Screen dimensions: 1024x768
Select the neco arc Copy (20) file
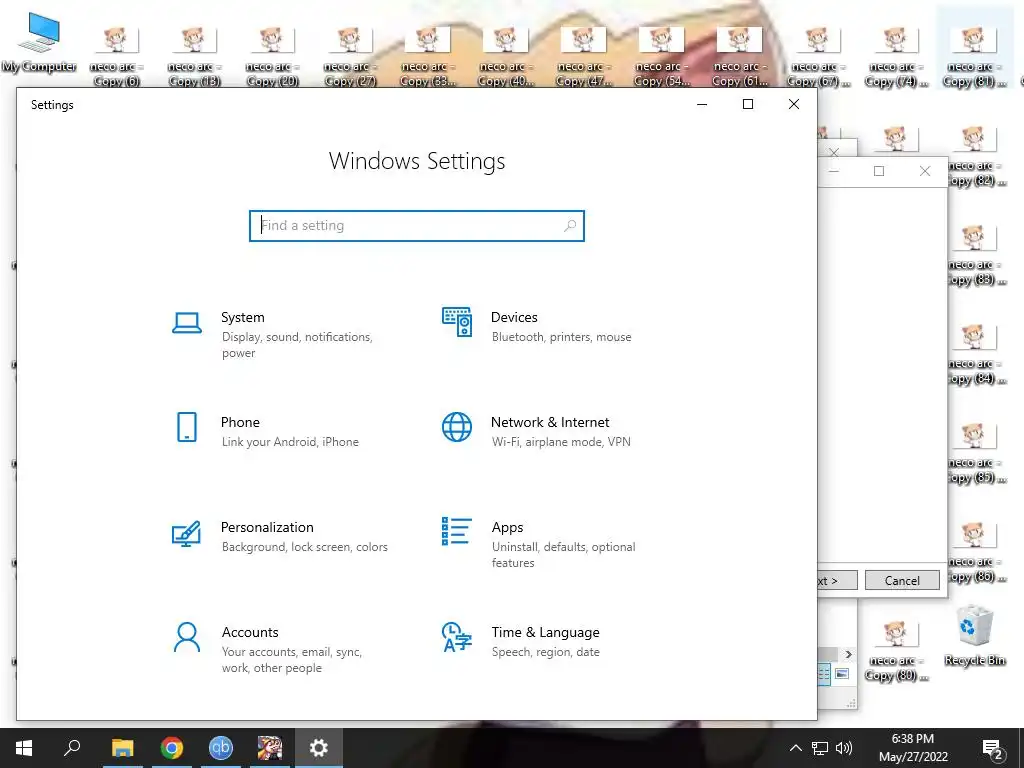point(272,57)
